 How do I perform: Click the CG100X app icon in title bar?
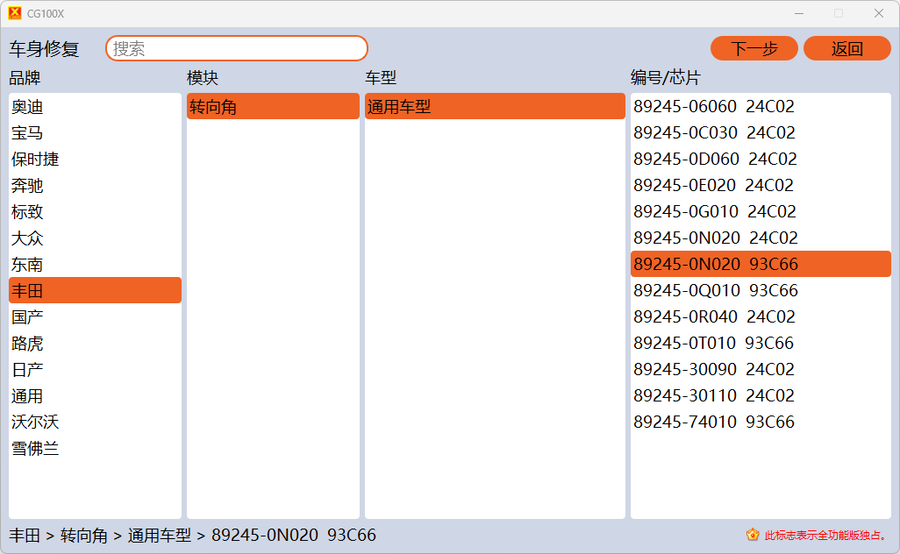click(x=14, y=13)
